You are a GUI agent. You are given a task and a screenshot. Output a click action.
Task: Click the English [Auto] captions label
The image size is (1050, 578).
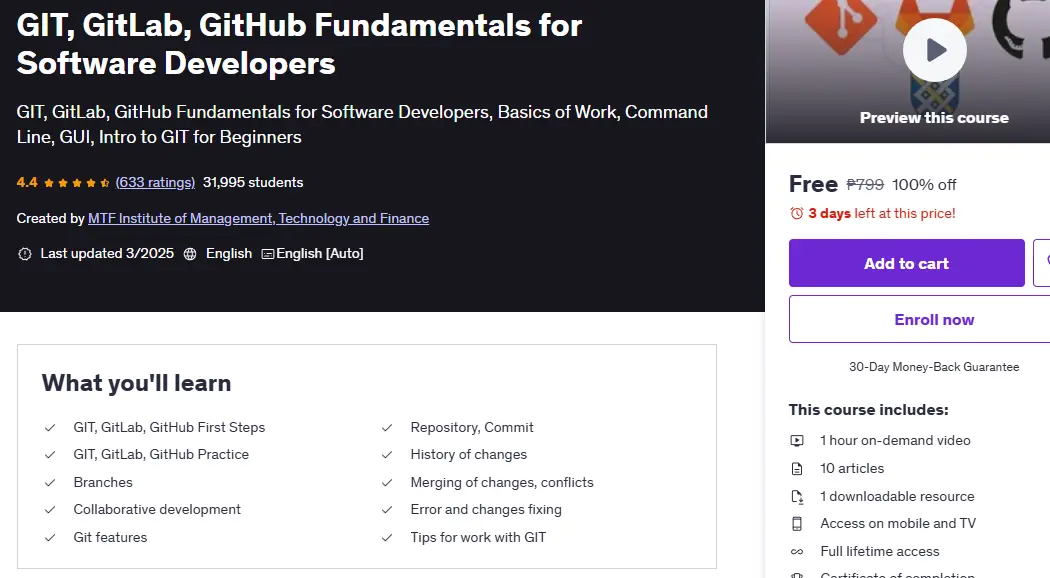pos(320,254)
